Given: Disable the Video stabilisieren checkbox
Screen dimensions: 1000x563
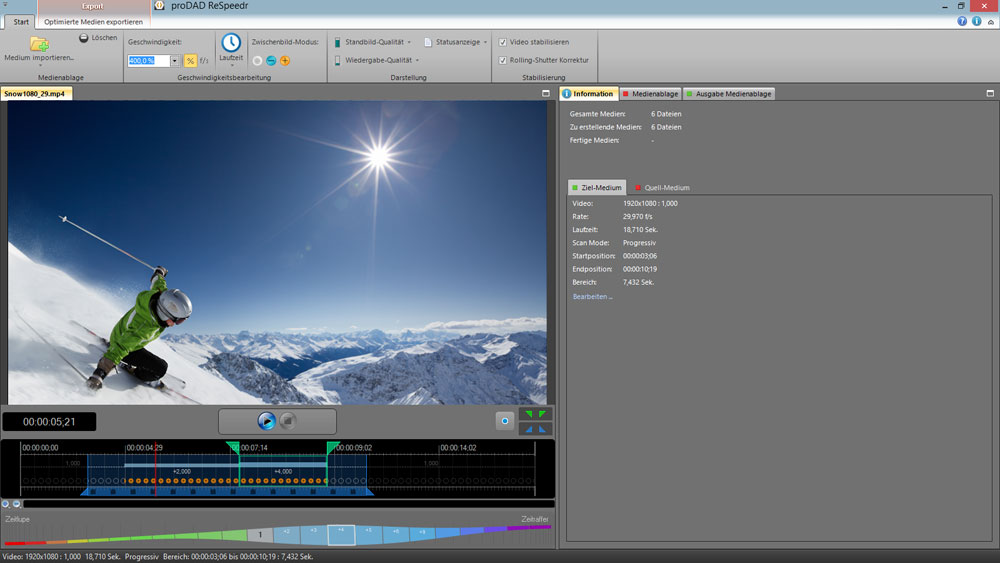Looking at the screenshot, I should [x=502, y=43].
